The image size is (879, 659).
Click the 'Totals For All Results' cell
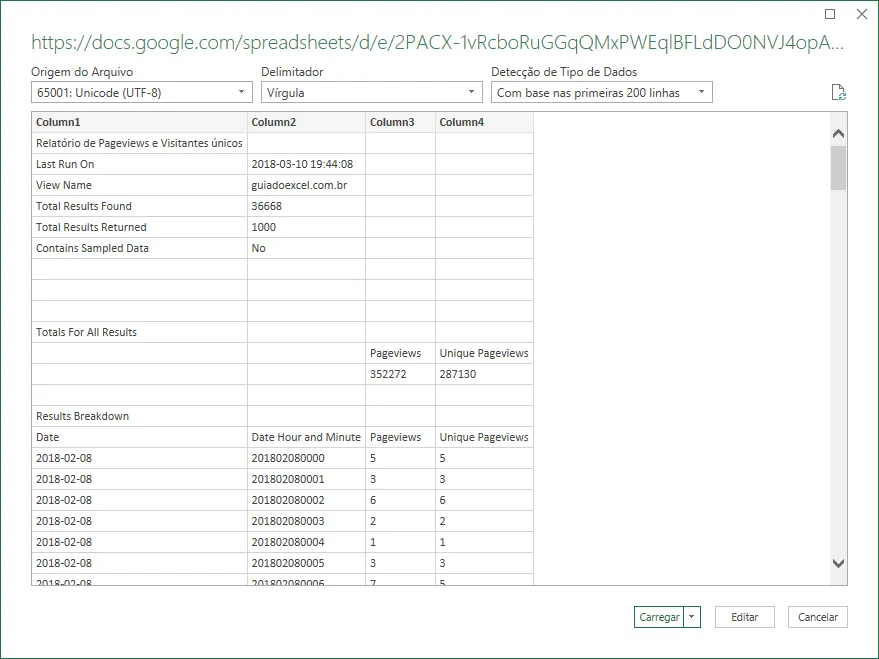click(x=140, y=332)
